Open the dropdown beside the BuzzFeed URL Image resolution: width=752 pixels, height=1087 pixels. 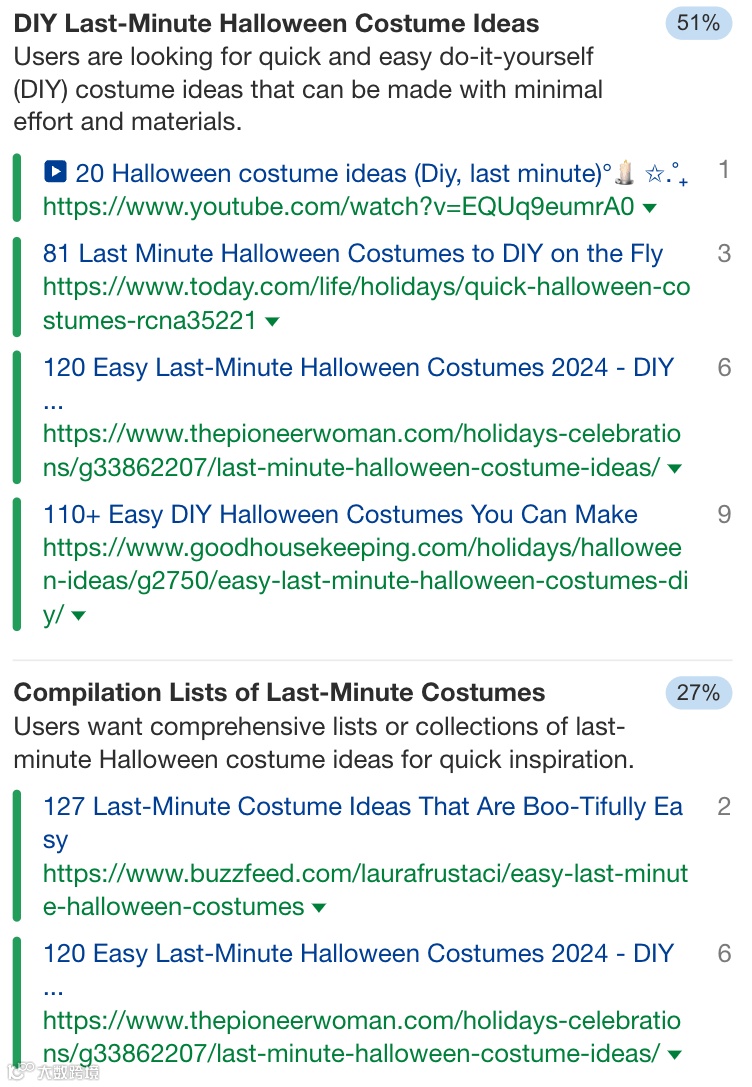point(319,908)
